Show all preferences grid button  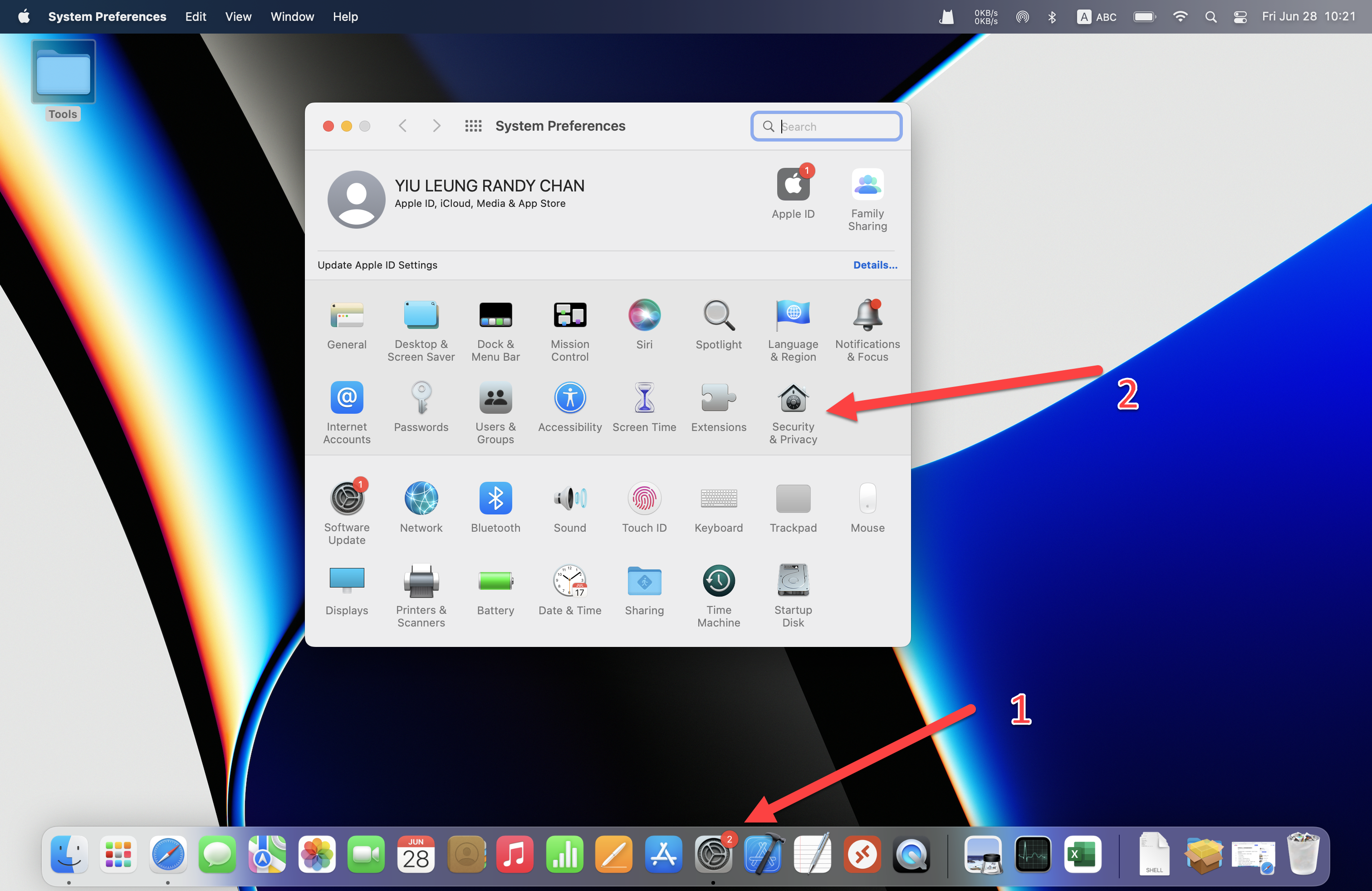[473, 126]
